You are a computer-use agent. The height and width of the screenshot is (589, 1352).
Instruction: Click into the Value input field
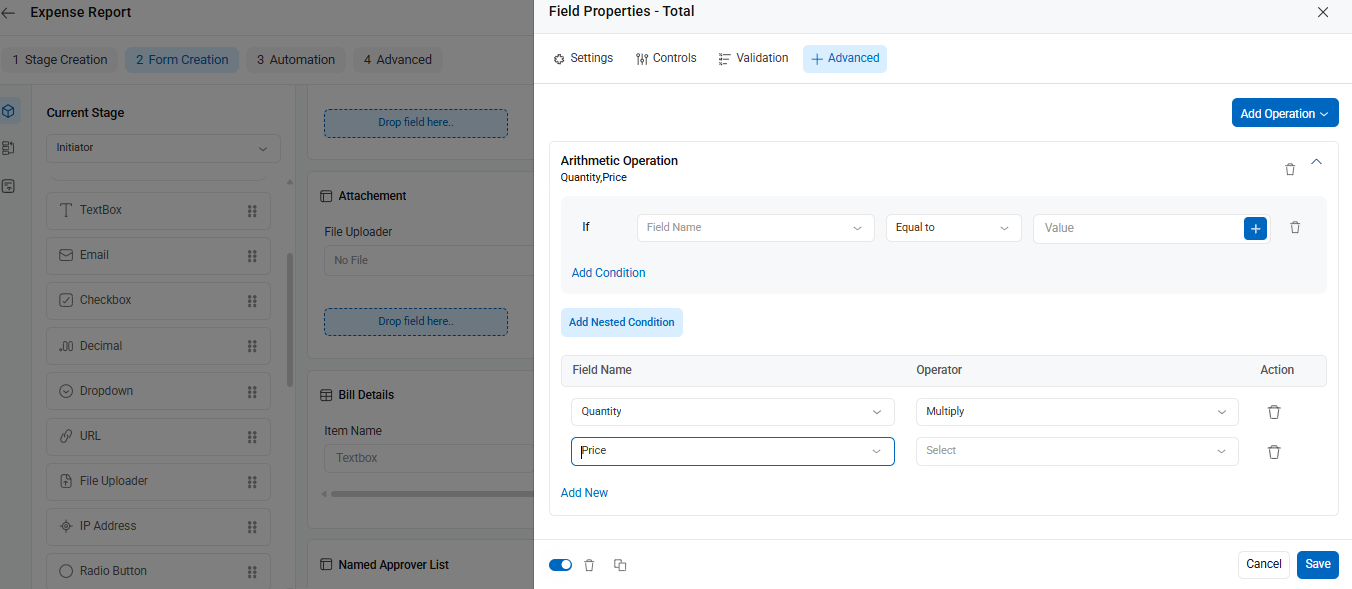pos(1138,228)
